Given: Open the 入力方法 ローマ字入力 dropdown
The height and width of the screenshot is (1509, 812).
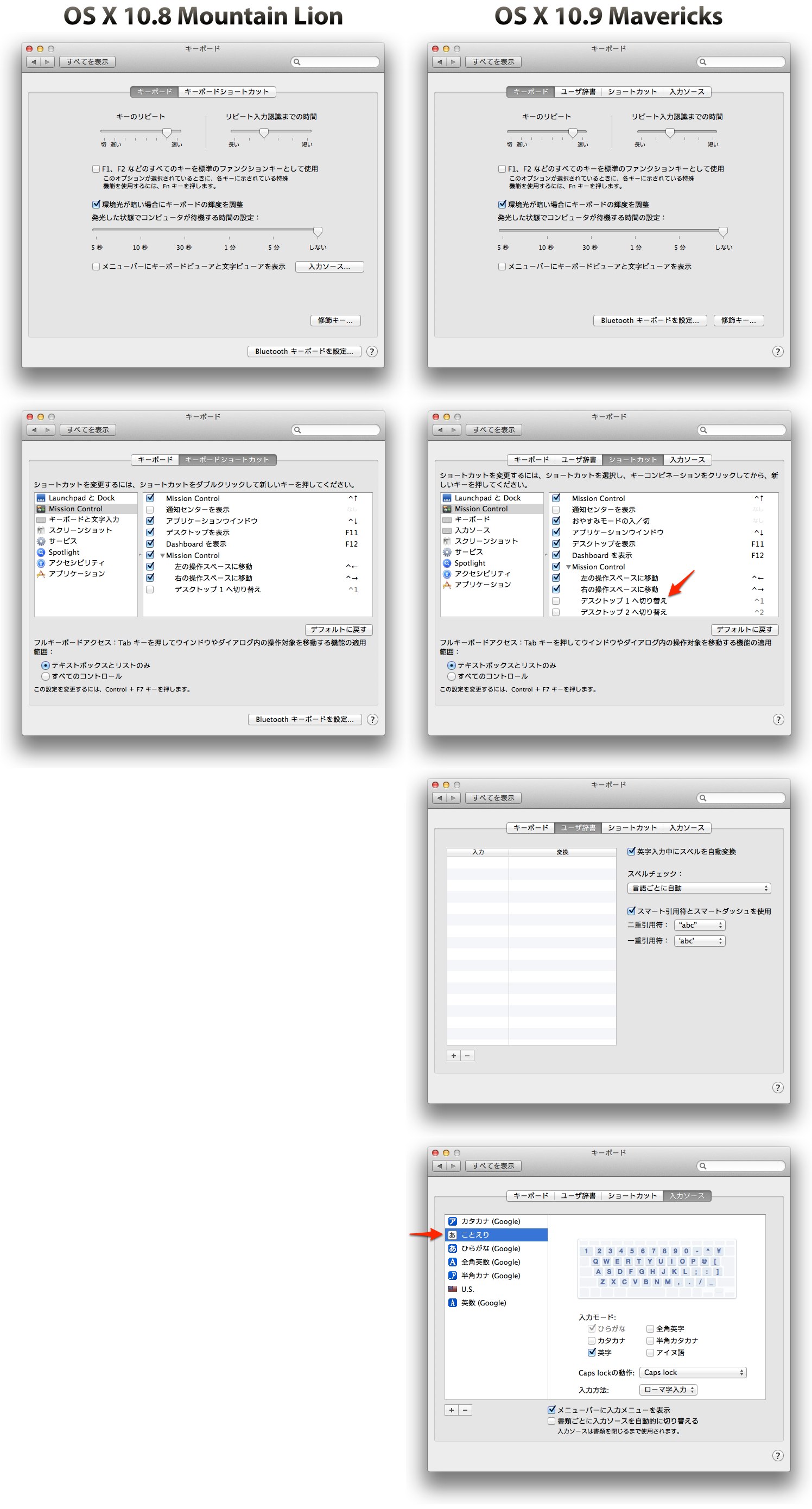Looking at the screenshot, I should point(669,1390).
